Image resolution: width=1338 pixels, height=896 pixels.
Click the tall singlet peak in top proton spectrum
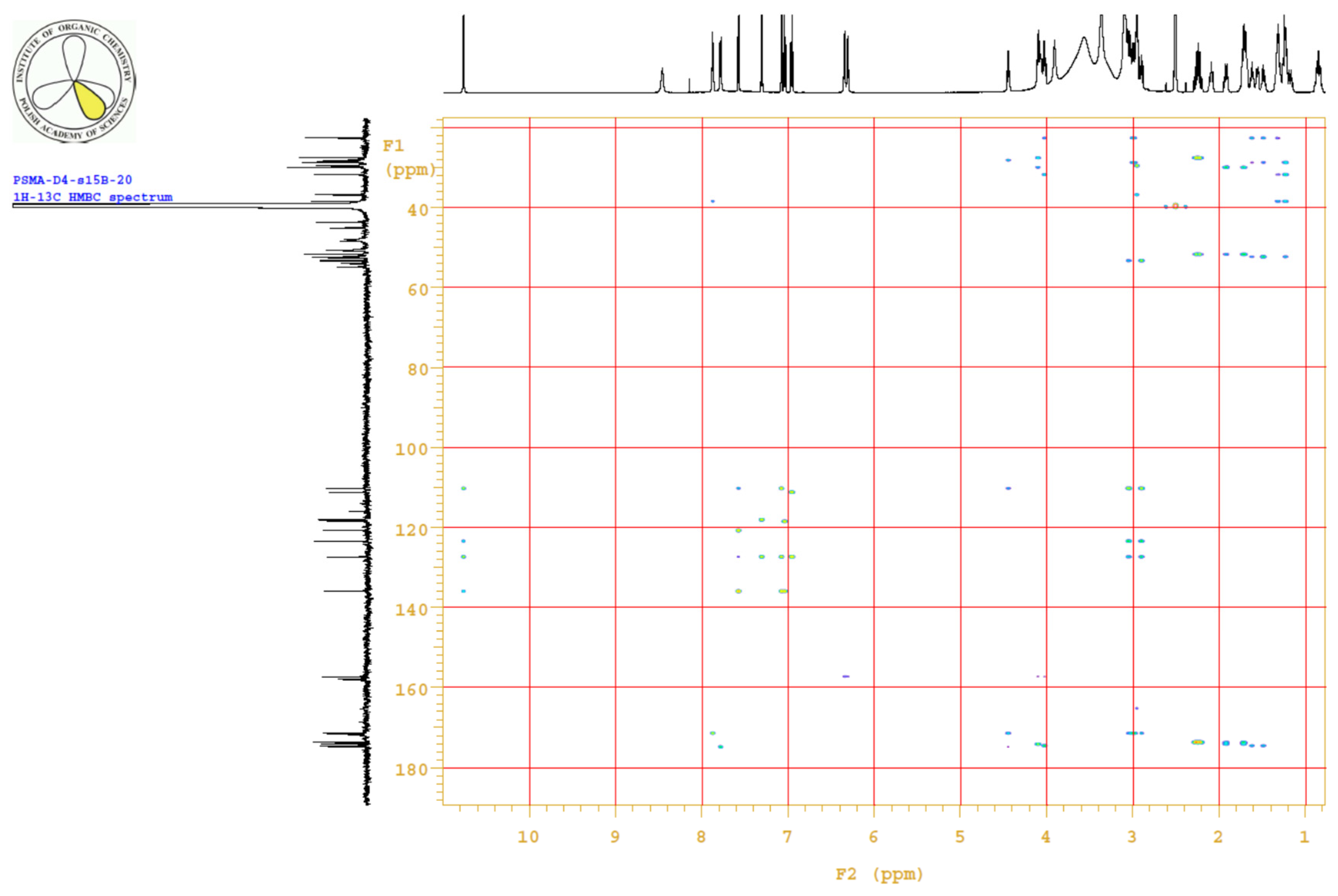click(x=464, y=51)
